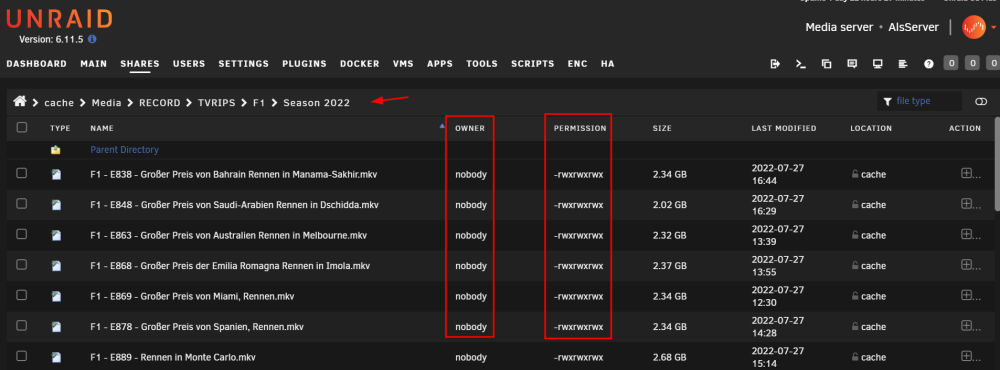
Task: Open the USERS tab
Action: click(189, 64)
